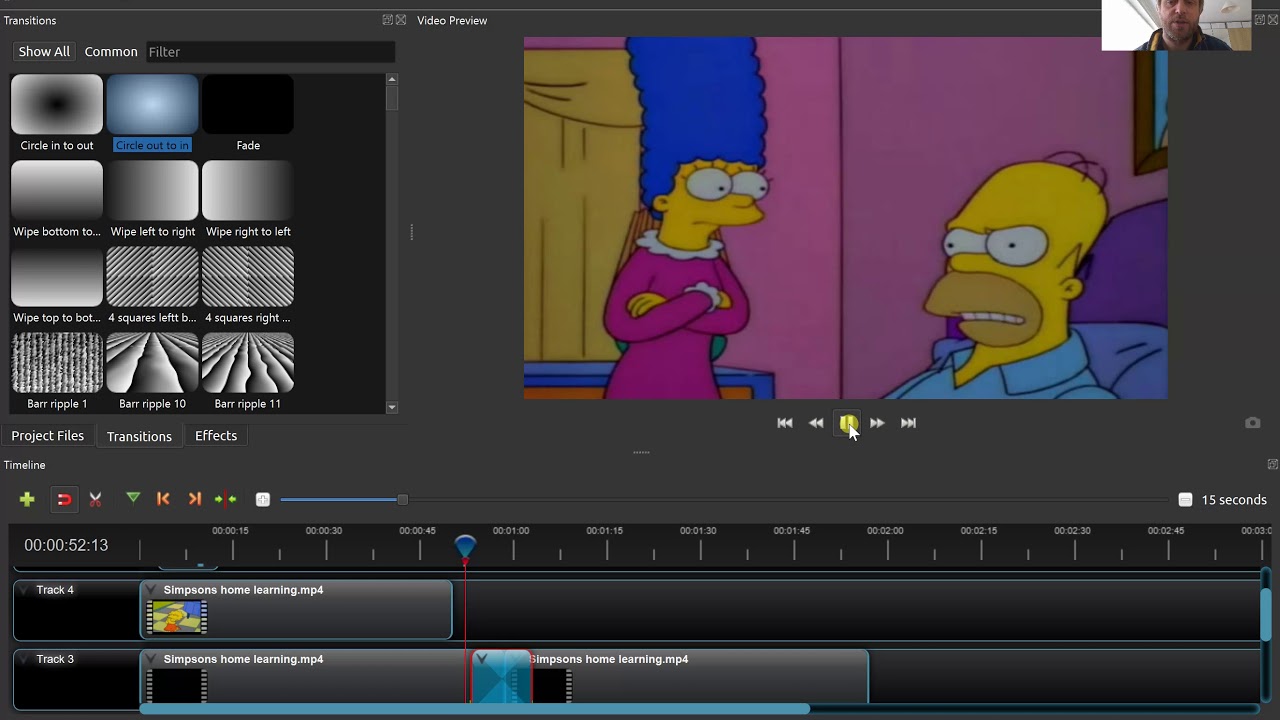Viewport: 1280px width, 720px height.
Task: Jump to the next marker
Action: pyautogui.click(x=195, y=499)
